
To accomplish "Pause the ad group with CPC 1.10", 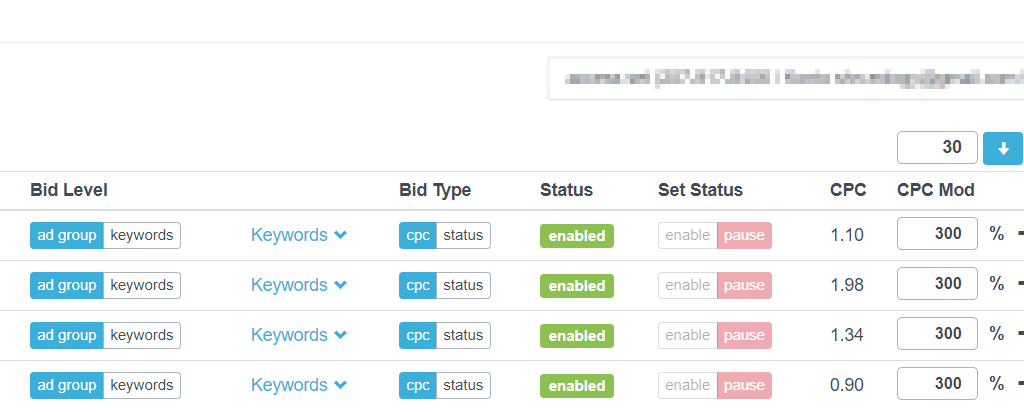I will click(744, 235).
